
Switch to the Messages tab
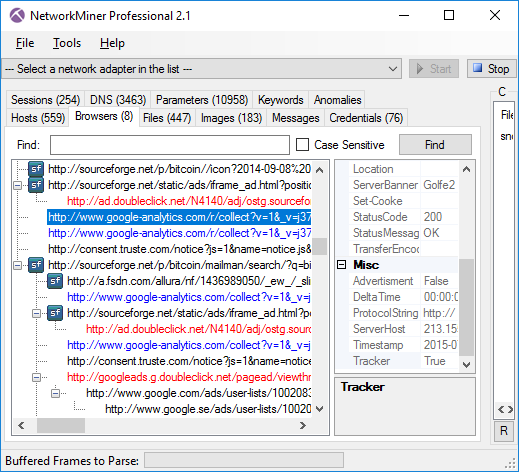pos(296,118)
